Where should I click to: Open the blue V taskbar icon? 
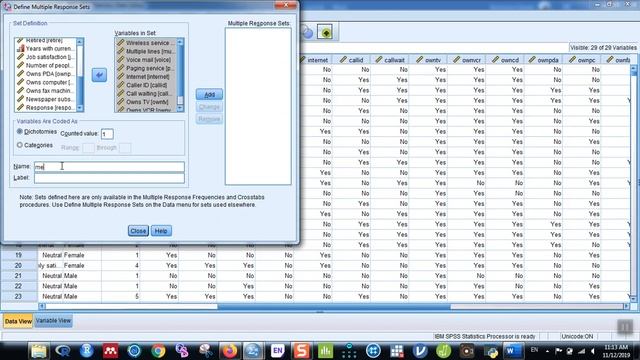(x=420, y=351)
